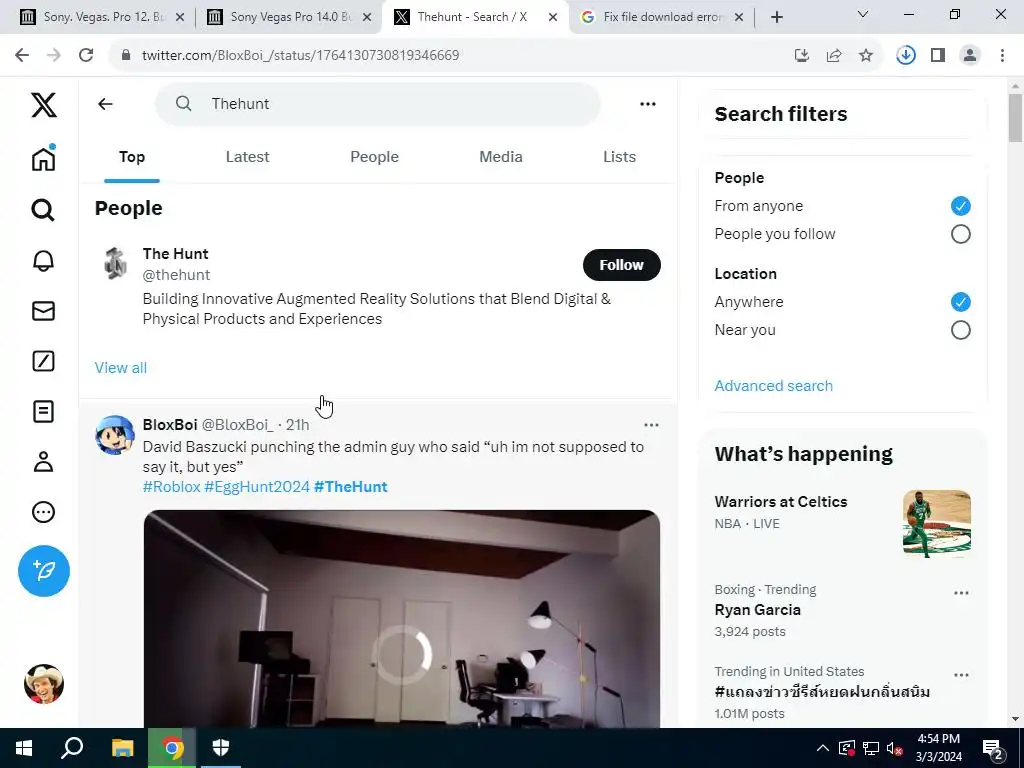Open BloxBoi tweet more options menu
The width and height of the screenshot is (1024, 768).
651,425
